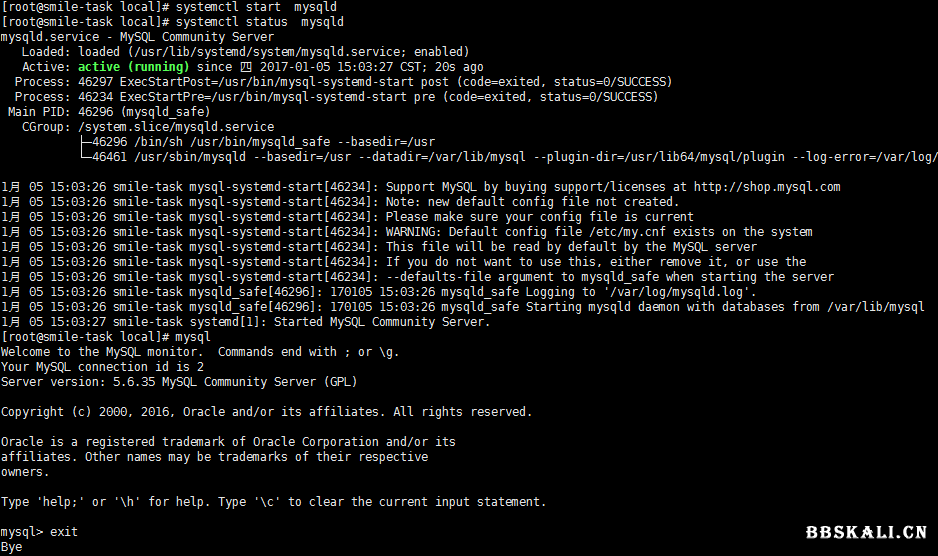Open the http://shop.mysql.com URL
This screenshot has height=556, width=938.
point(767,186)
